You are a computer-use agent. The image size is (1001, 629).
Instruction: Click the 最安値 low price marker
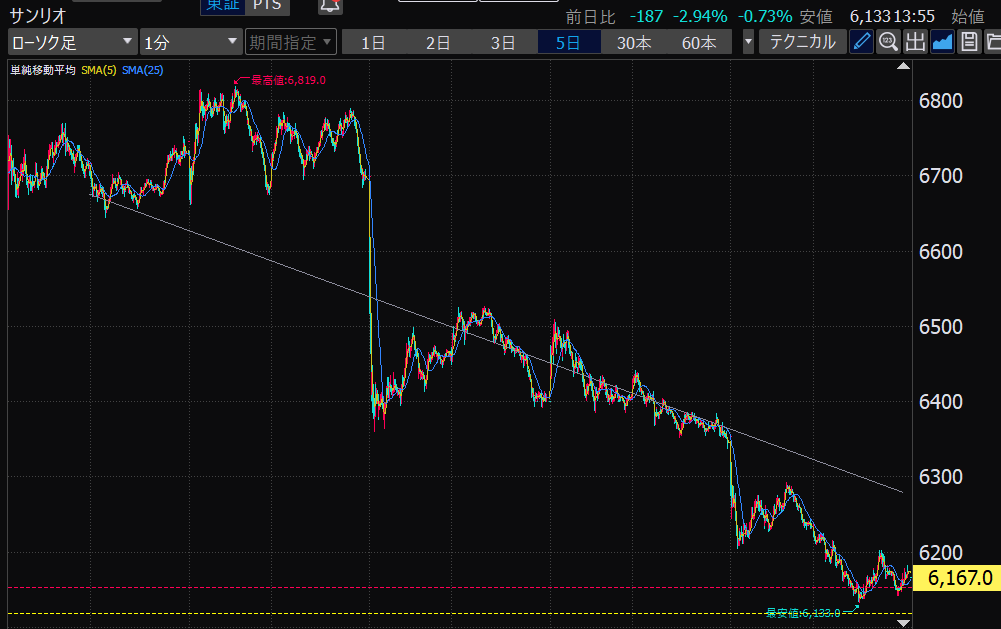pyautogui.click(x=803, y=613)
